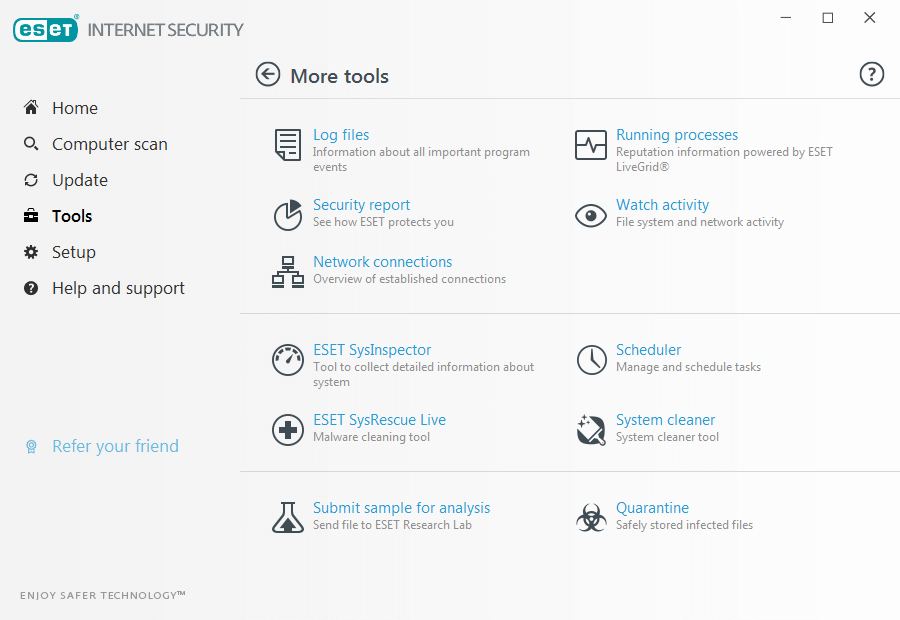Click the Quarantine biohazard icon

pos(591,518)
